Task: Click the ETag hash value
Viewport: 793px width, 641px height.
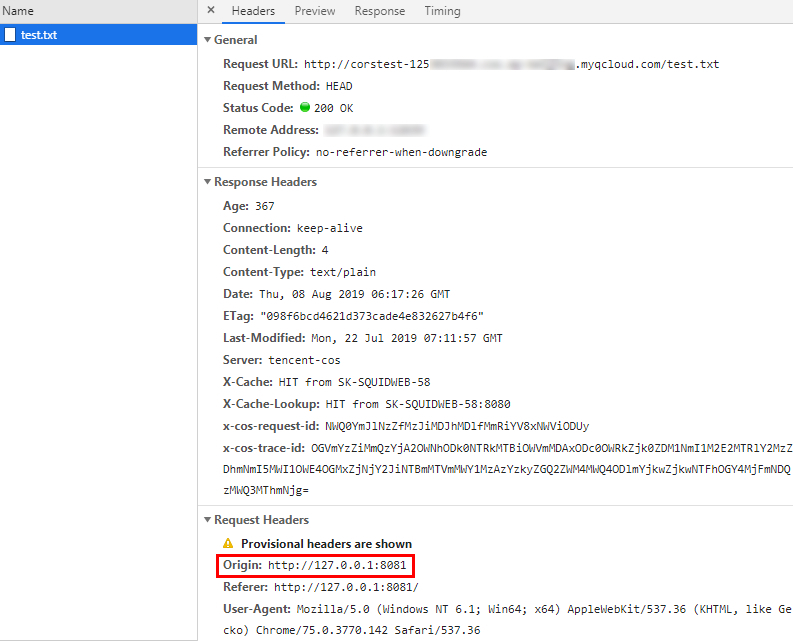Action: 372,316
